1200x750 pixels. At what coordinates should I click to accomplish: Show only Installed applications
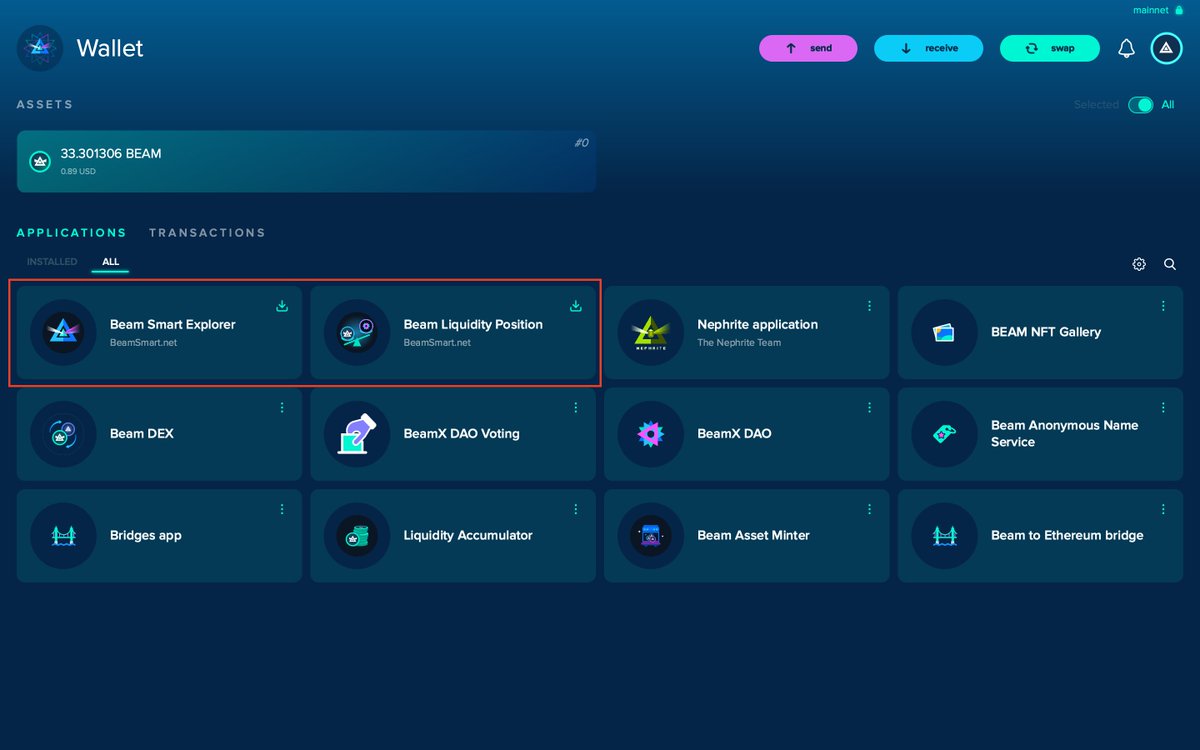coord(52,262)
